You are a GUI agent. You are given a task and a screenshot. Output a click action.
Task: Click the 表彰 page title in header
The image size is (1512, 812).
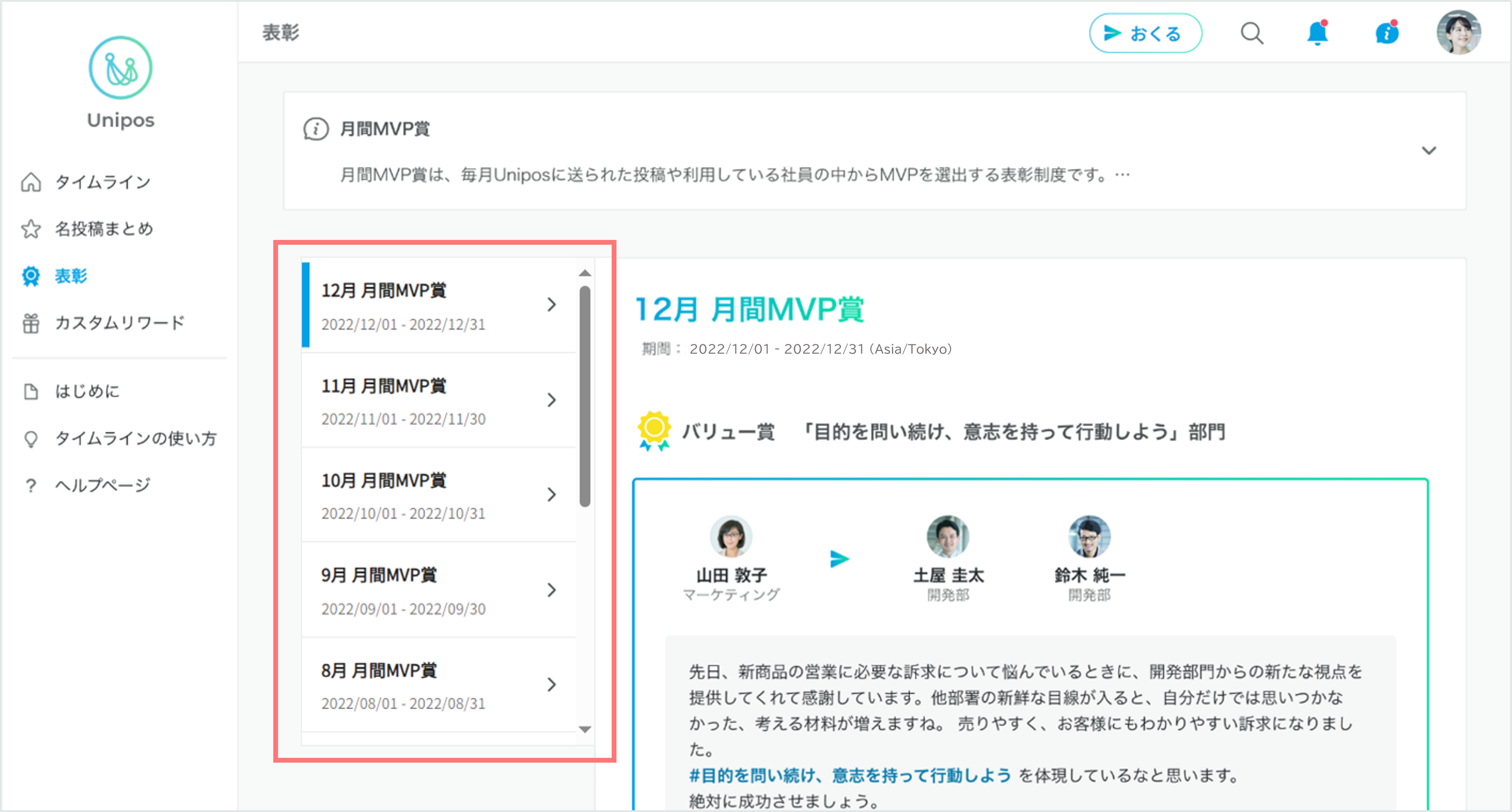[280, 33]
